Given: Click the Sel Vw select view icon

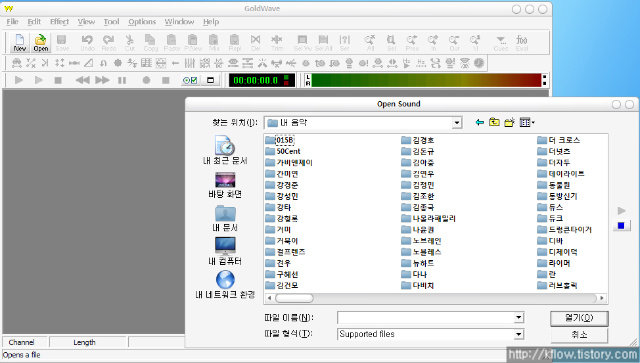Looking at the screenshot, I should (302, 43).
